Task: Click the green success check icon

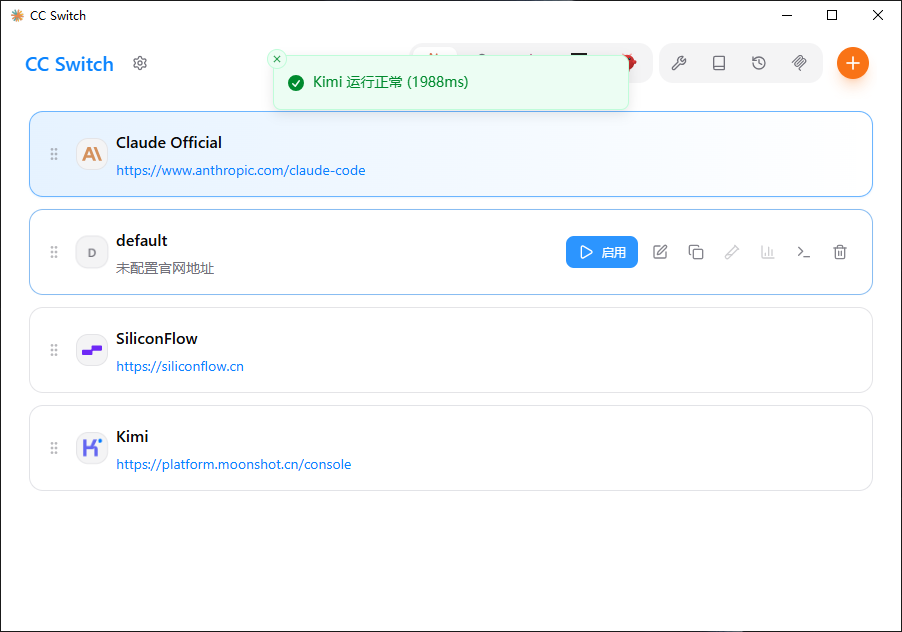Action: (296, 83)
